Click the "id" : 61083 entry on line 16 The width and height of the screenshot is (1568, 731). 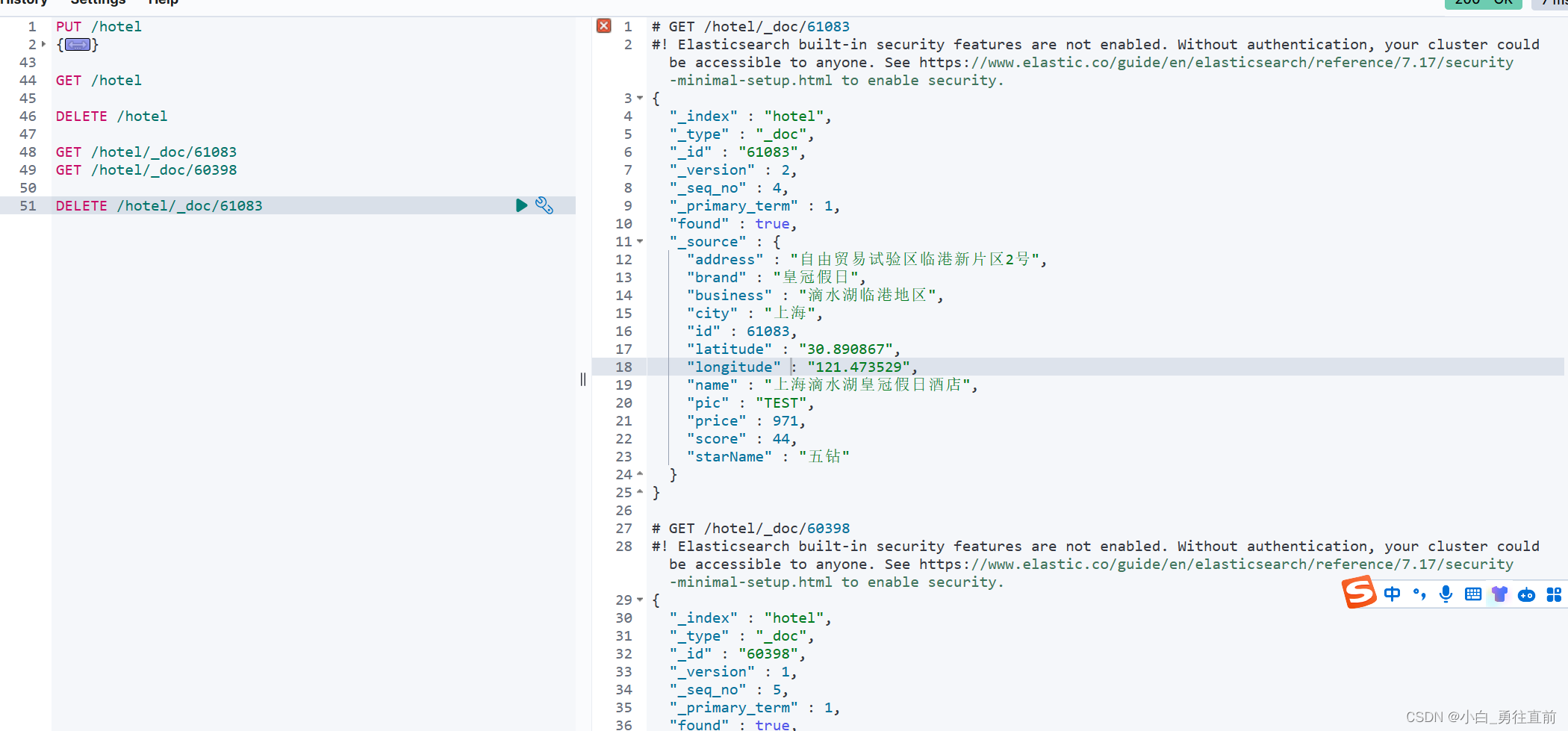pos(742,331)
